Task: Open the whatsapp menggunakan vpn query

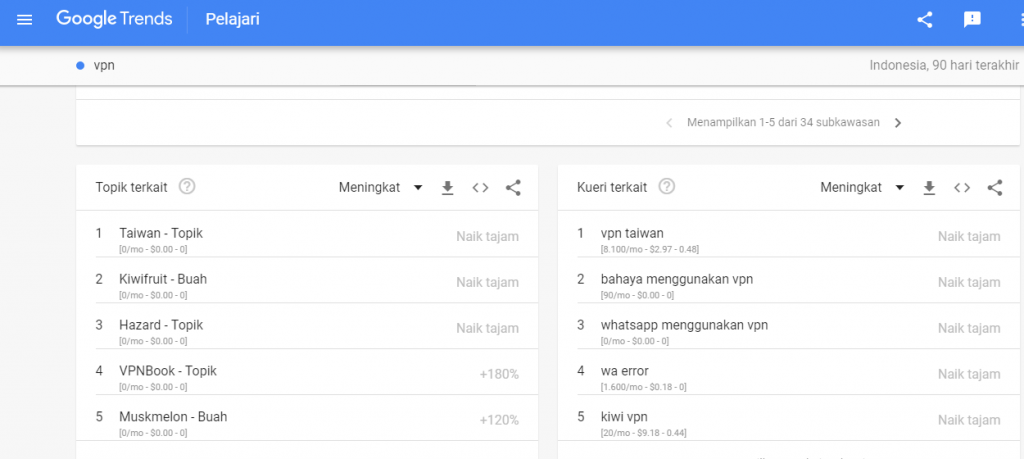Action: (684, 324)
